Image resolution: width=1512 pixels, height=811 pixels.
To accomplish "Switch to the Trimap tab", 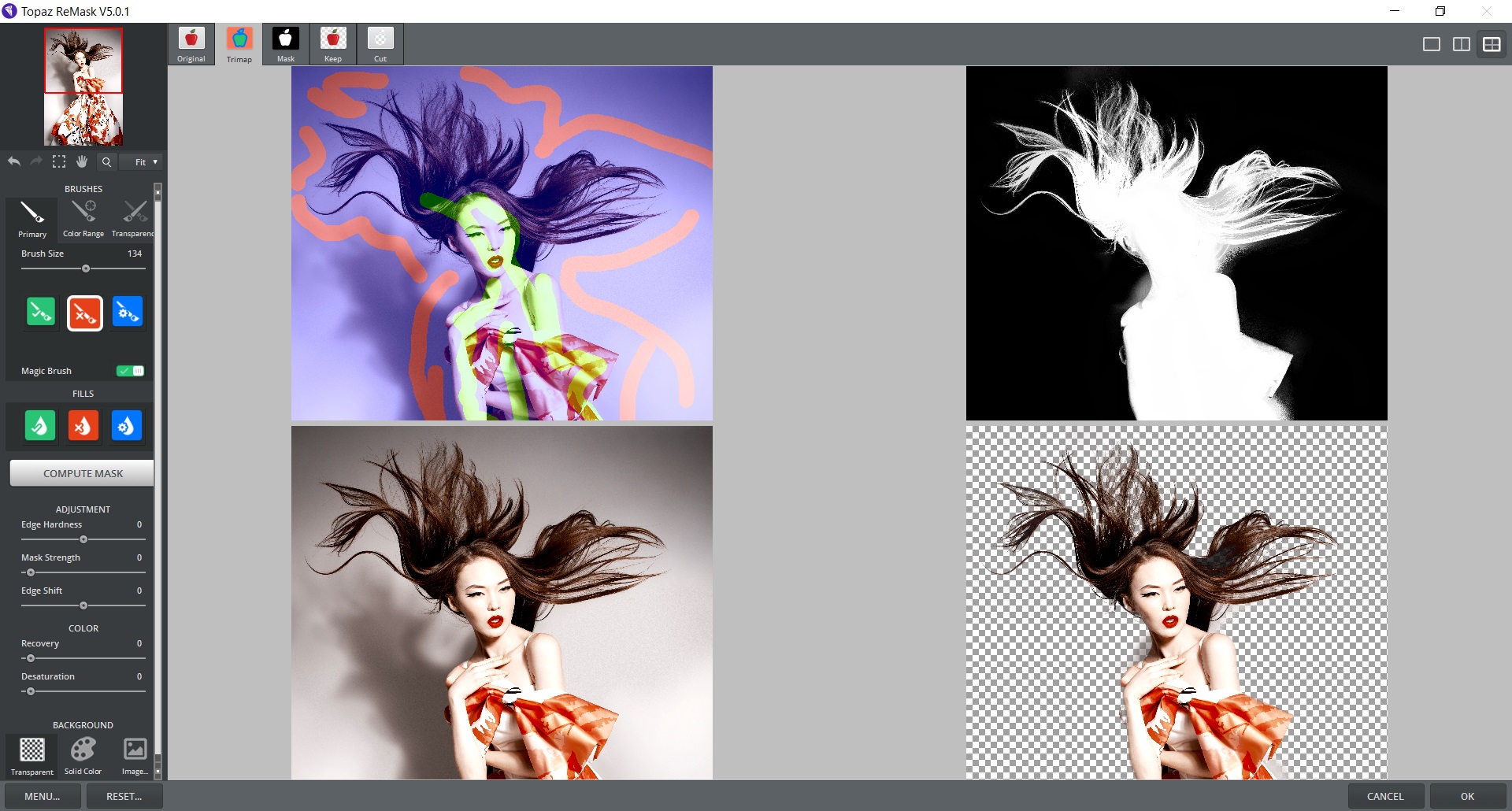I will (239, 44).
